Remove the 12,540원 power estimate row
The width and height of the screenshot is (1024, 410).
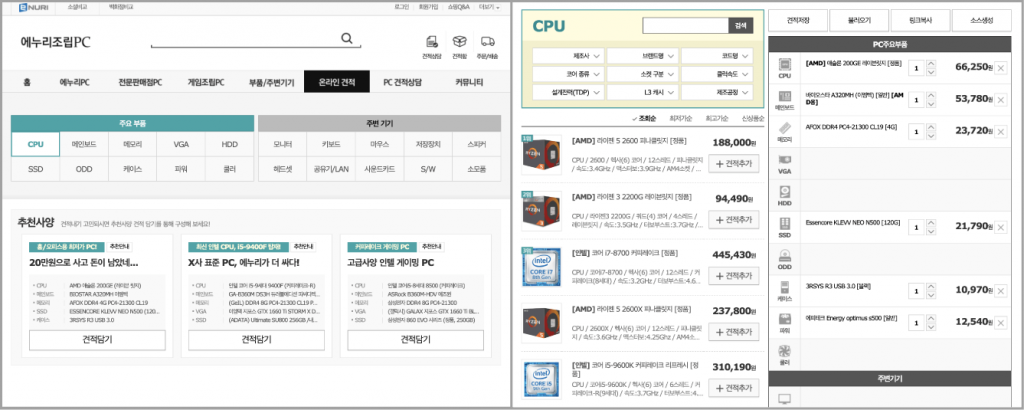coord(1000,322)
